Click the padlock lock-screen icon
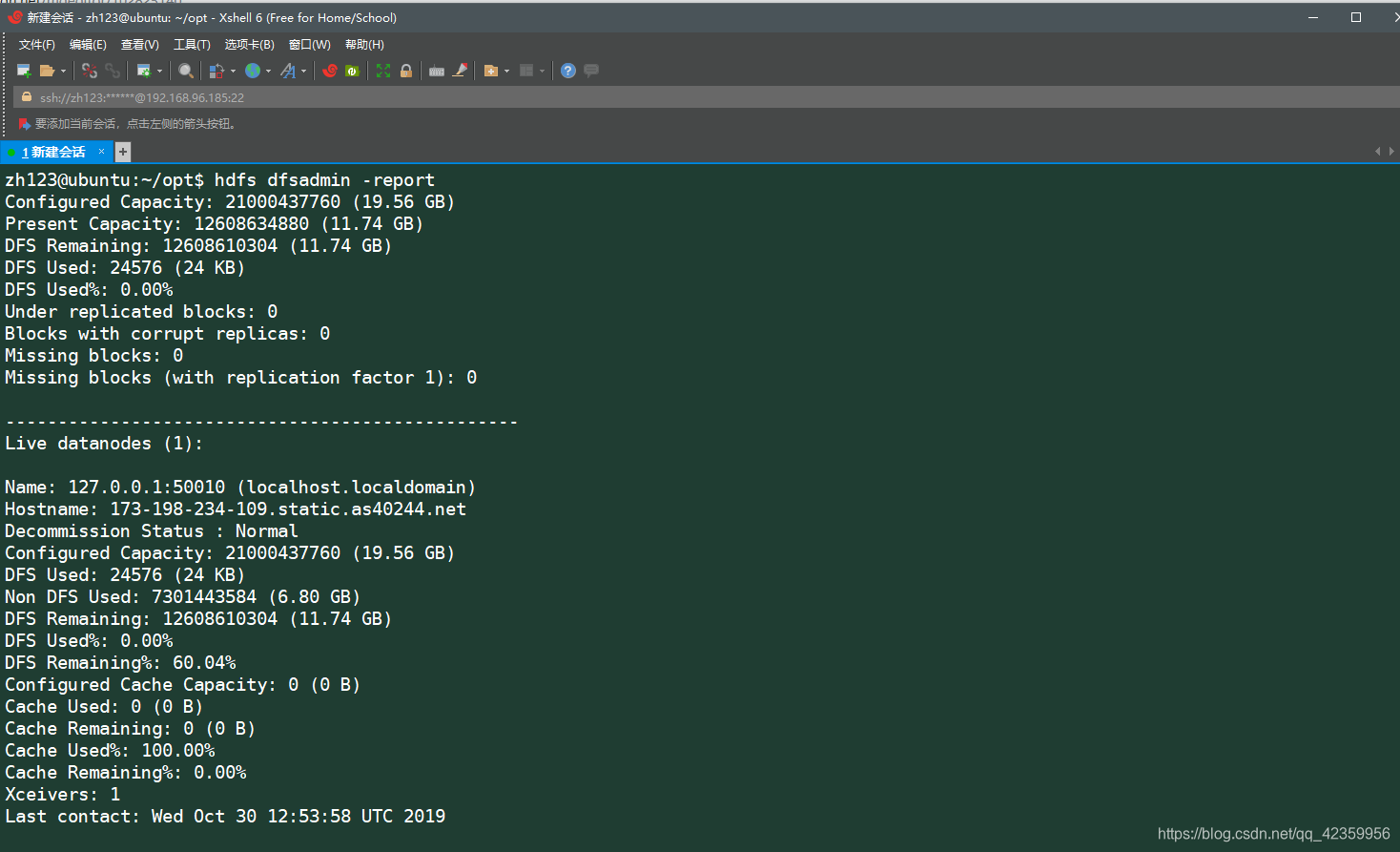 coord(406,71)
